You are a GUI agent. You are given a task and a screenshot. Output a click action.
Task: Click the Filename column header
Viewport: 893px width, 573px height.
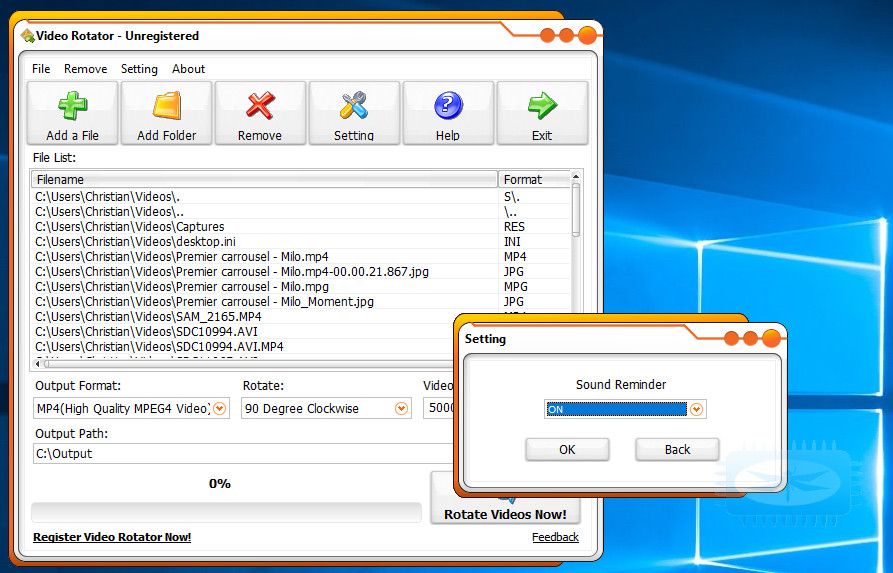coord(264,179)
